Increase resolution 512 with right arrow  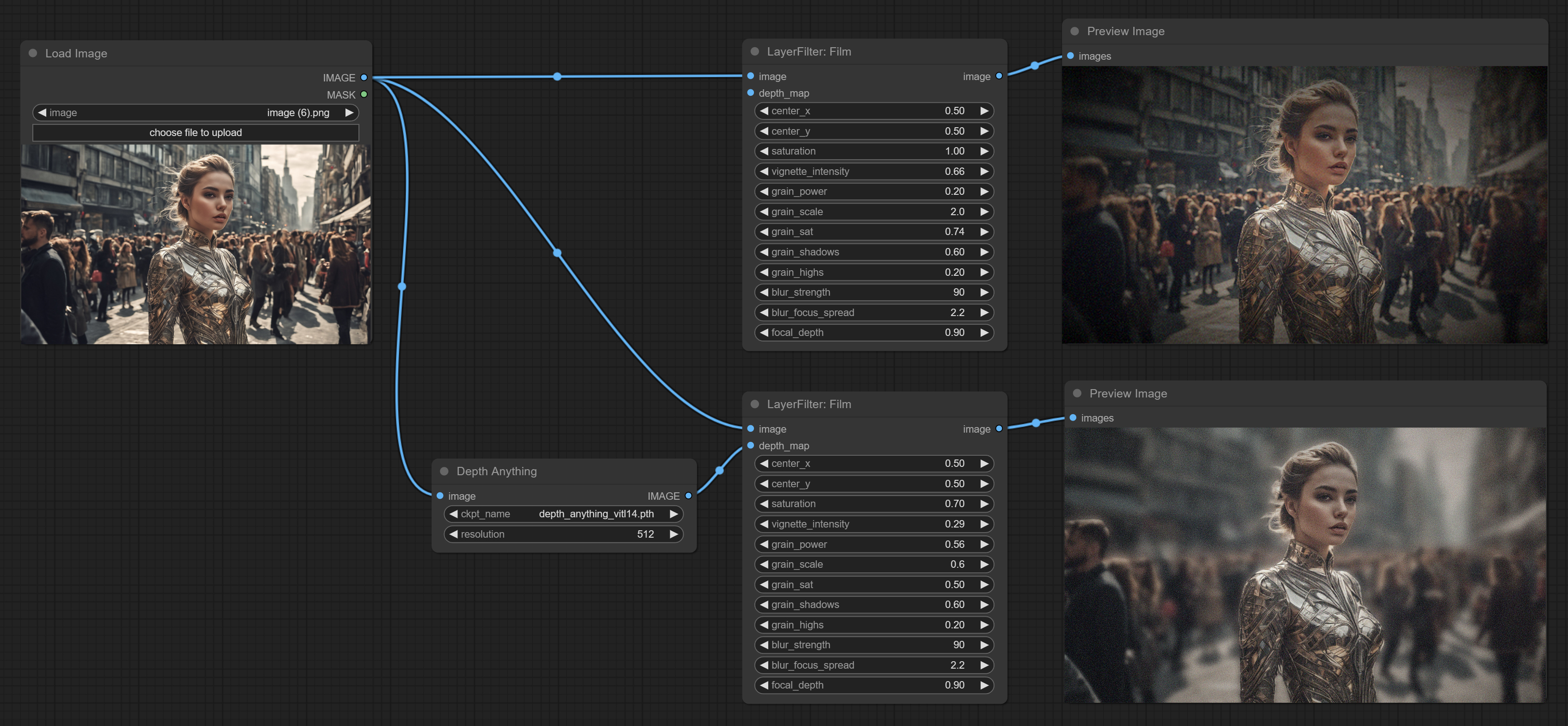(x=673, y=534)
